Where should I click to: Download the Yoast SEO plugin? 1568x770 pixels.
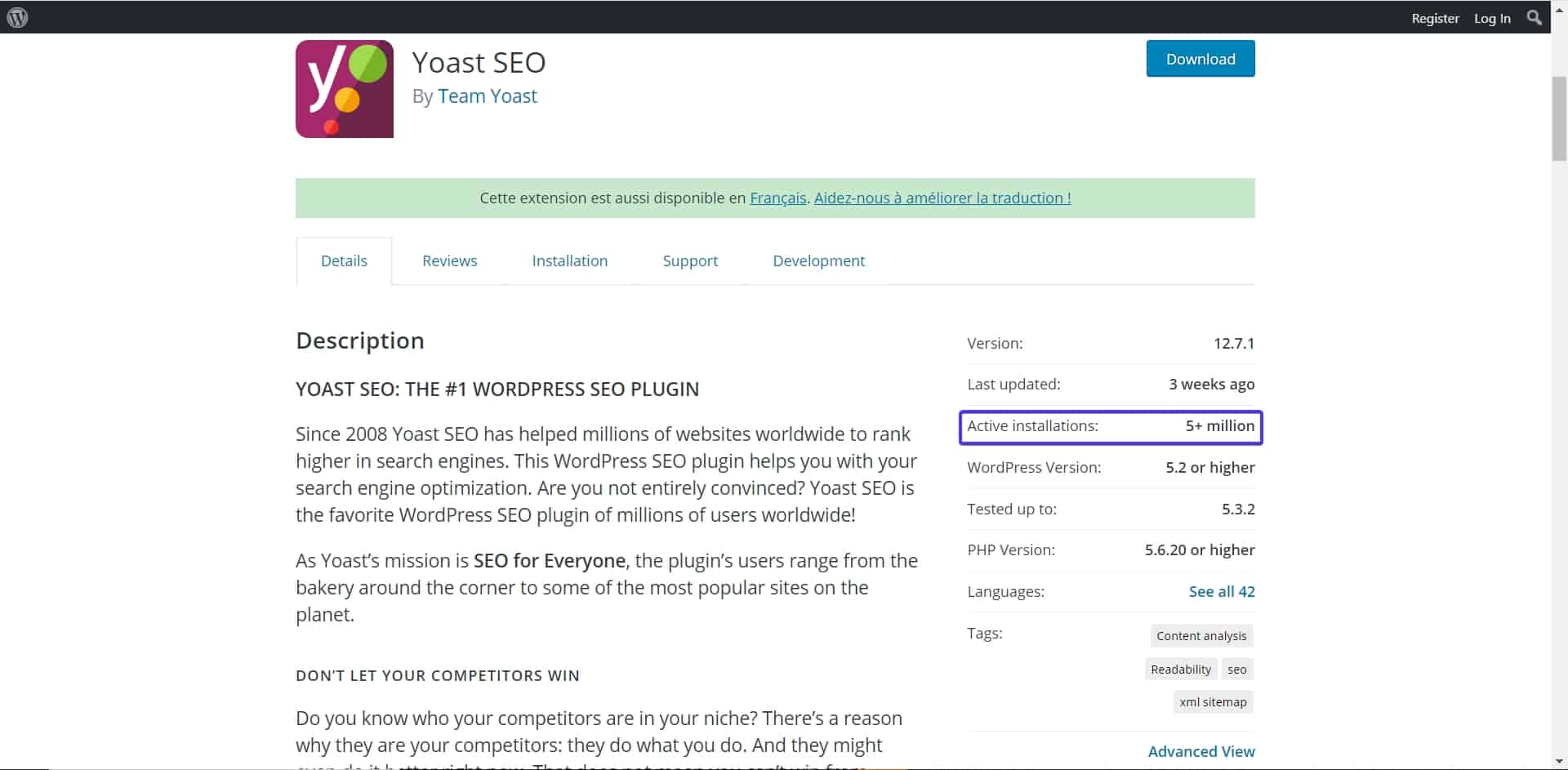click(x=1200, y=59)
